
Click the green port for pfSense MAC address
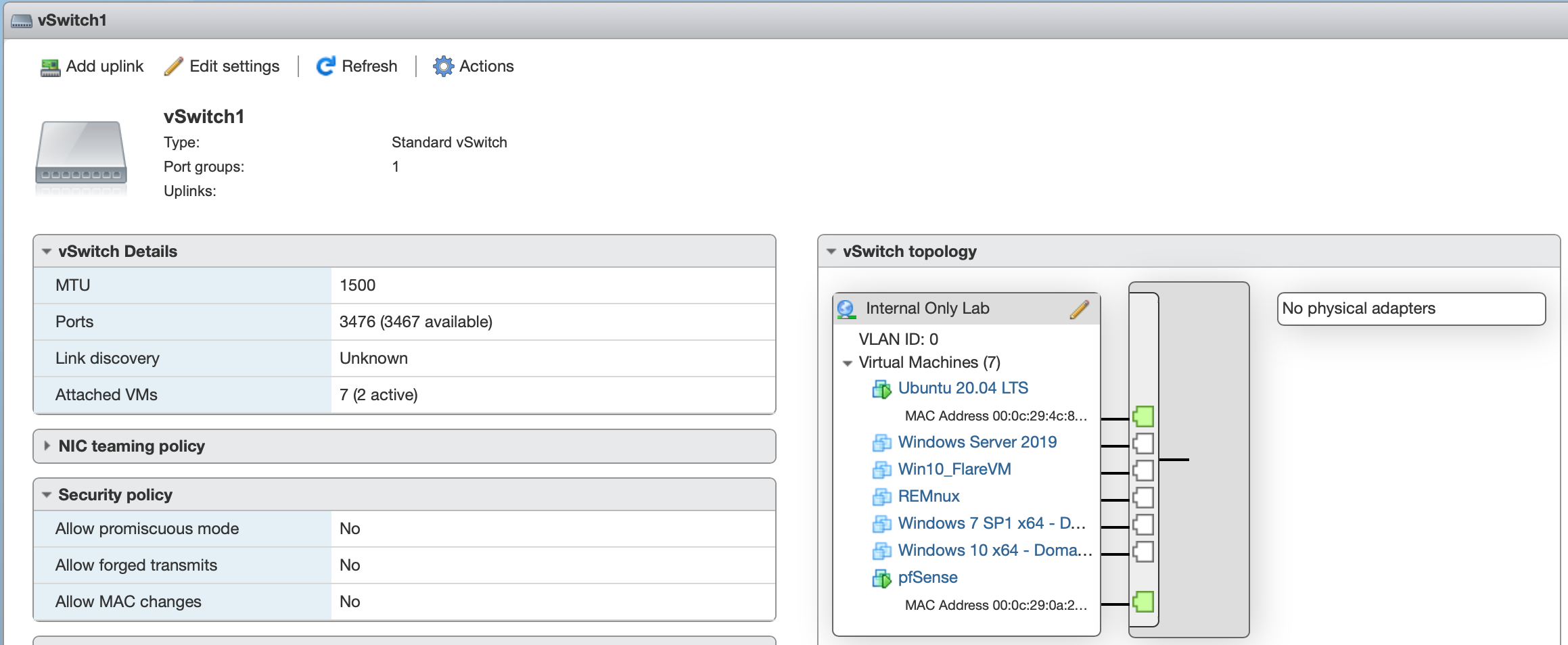pos(1143,602)
